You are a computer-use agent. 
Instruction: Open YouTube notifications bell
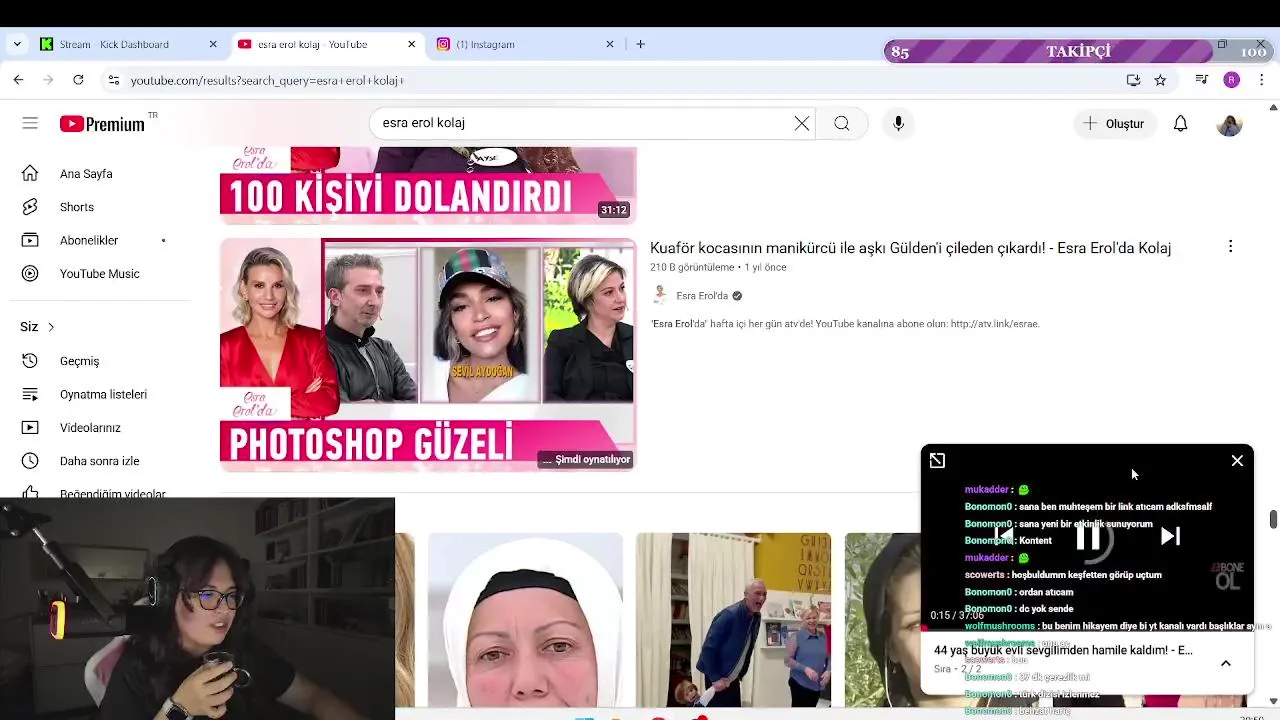pos(1181,123)
